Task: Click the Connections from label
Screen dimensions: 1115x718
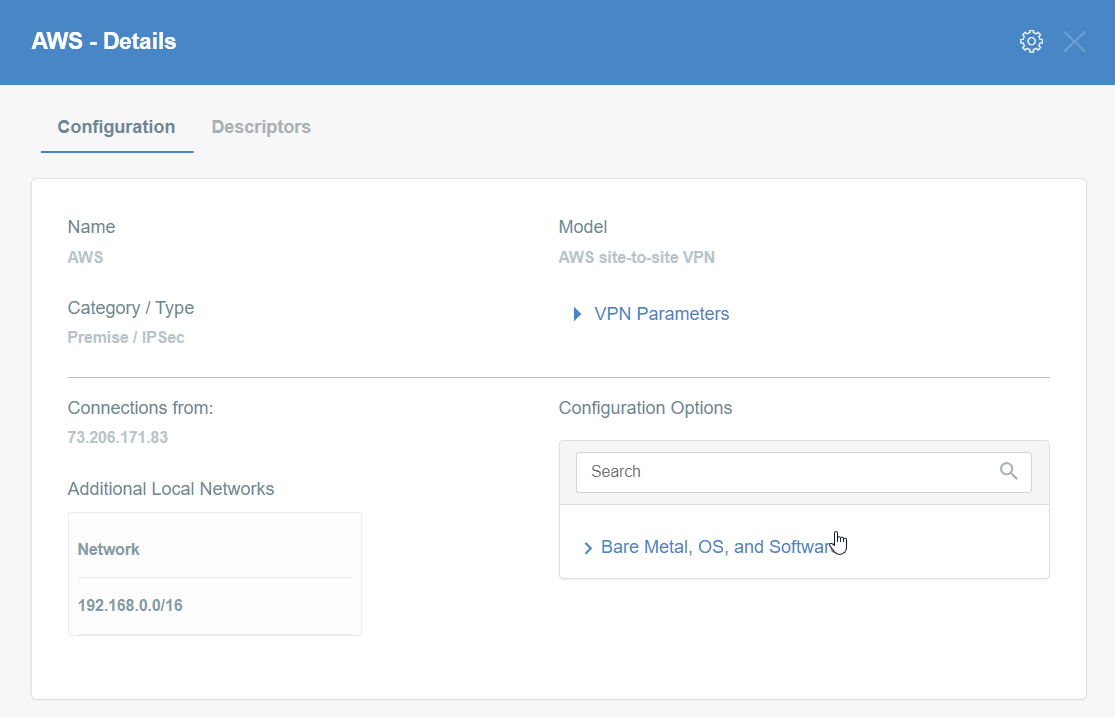Action: pos(140,408)
